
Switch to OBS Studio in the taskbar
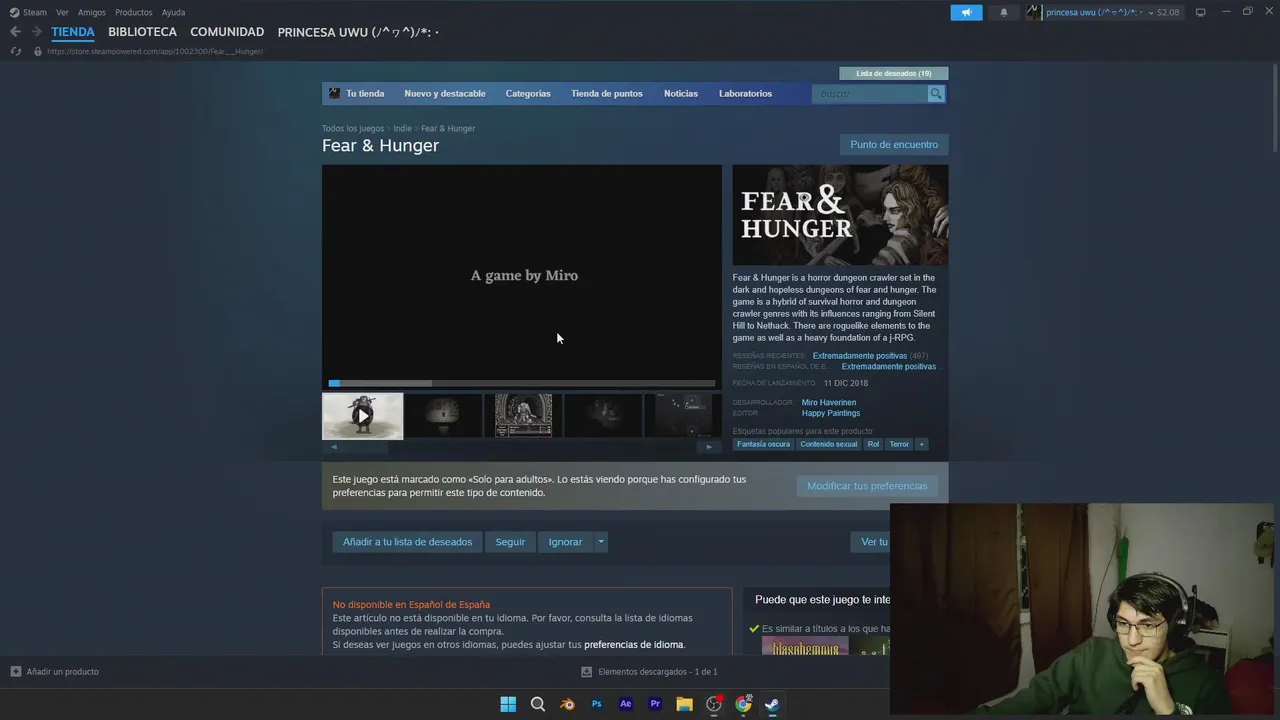(x=714, y=704)
